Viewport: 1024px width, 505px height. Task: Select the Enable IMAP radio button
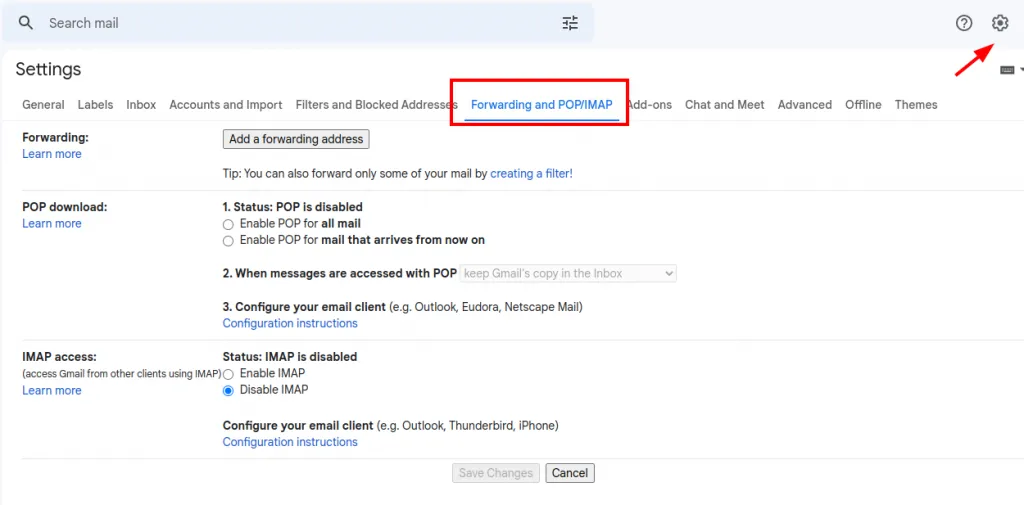228,374
